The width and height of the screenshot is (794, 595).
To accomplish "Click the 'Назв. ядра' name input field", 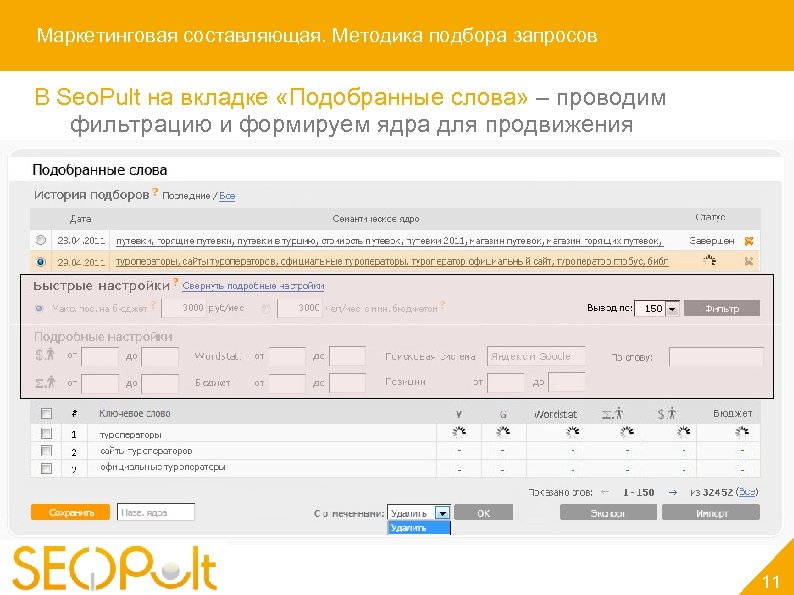I will pyautogui.click(x=156, y=512).
